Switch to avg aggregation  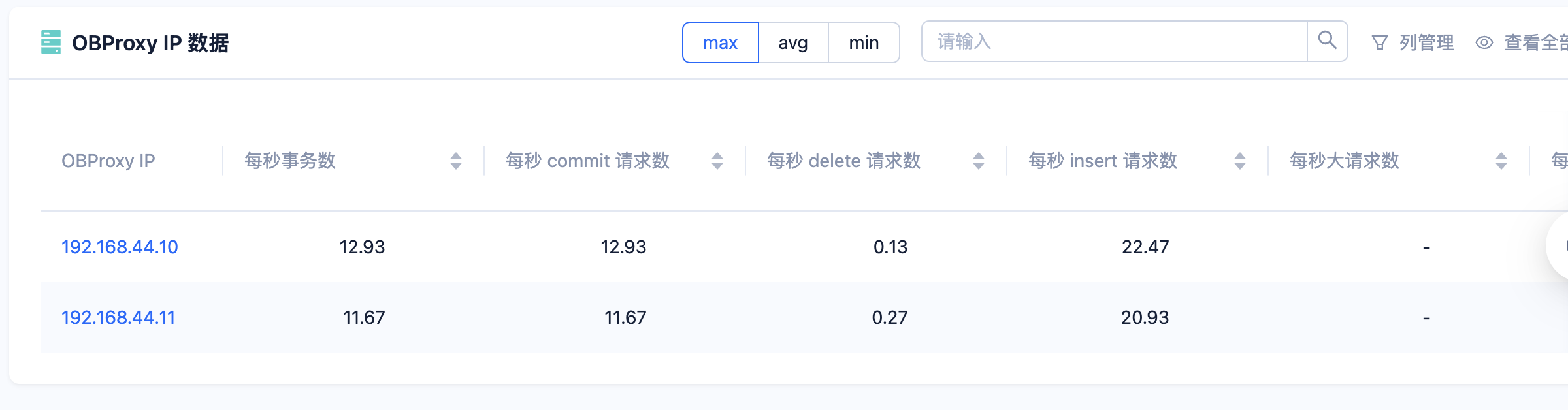[793, 42]
